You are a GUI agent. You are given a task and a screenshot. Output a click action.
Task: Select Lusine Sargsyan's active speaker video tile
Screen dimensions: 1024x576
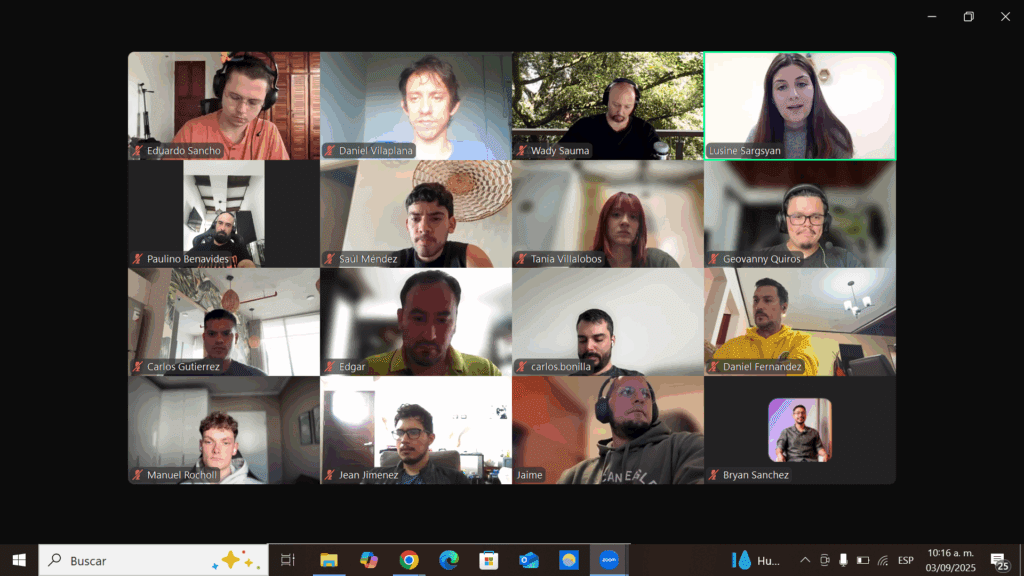coord(800,105)
